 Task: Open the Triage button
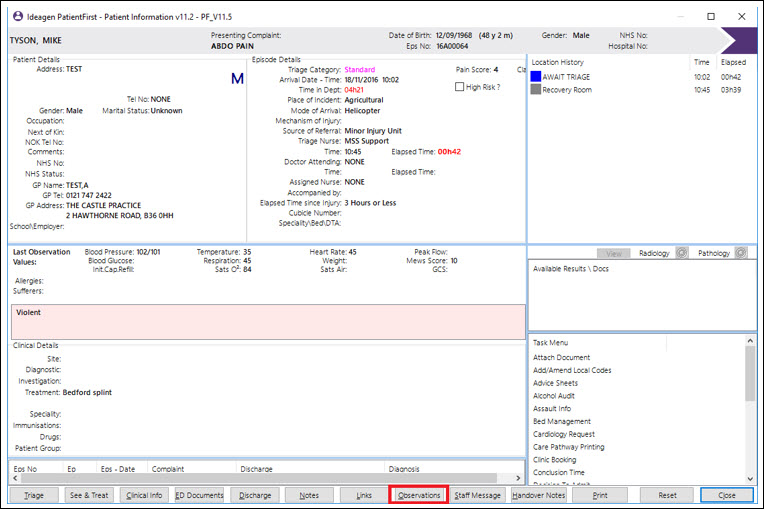click(34, 495)
